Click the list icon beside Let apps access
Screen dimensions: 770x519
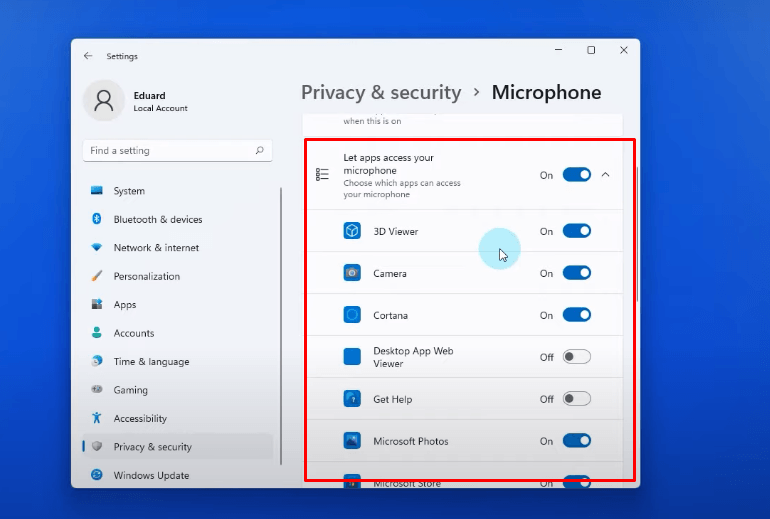coord(322,174)
